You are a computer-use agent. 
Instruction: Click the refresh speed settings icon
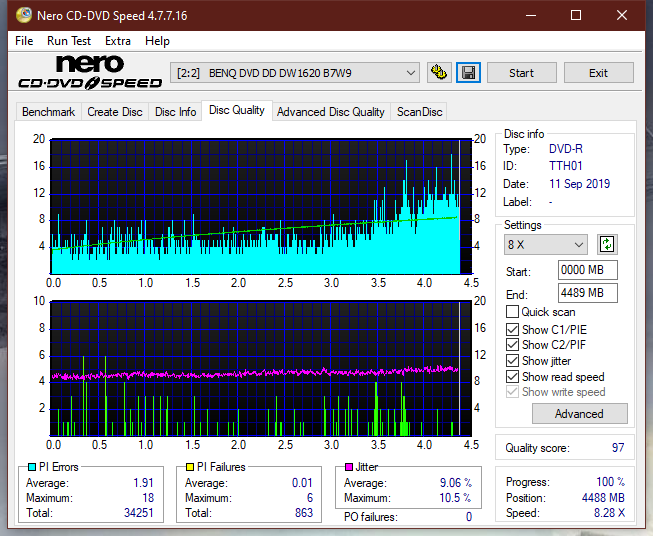(x=607, y=244)
